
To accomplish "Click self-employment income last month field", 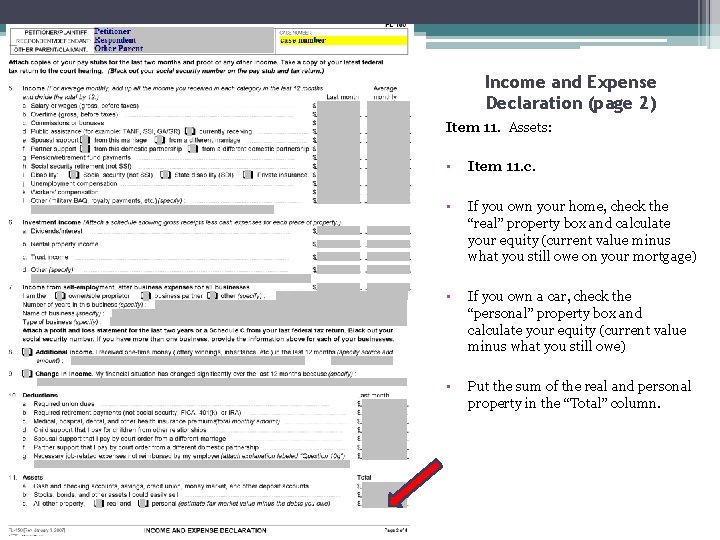I will point(338,287).
